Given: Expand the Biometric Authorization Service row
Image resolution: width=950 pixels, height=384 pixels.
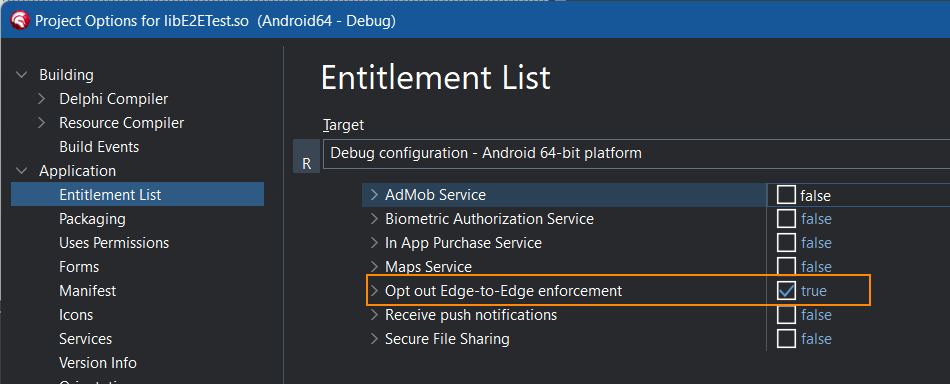Looking at the screenshot, I should (x=374, y=219).
